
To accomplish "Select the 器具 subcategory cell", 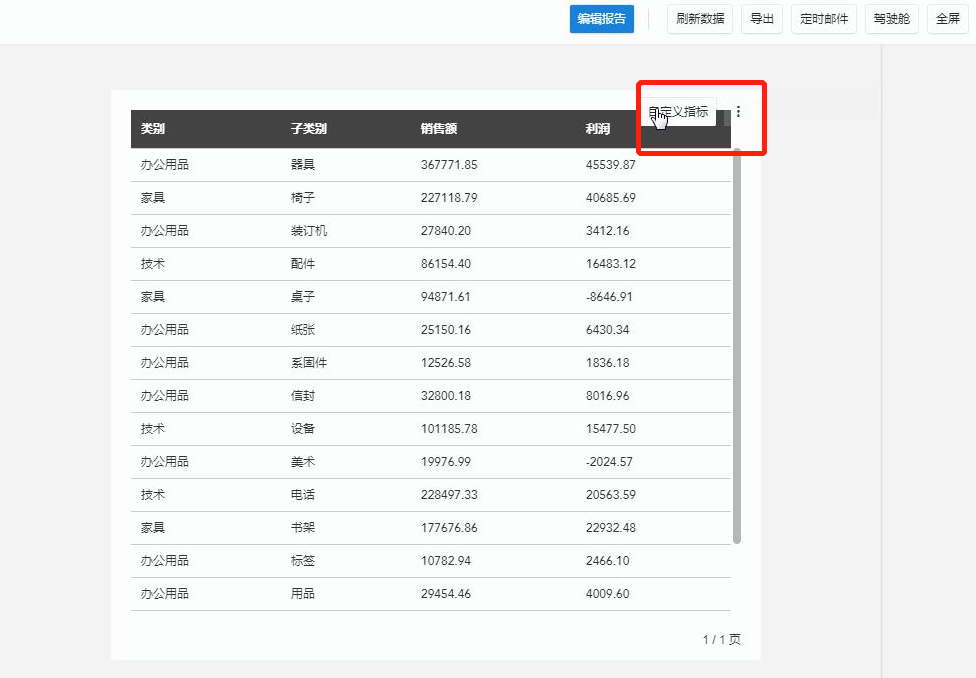I will [303, 165].
